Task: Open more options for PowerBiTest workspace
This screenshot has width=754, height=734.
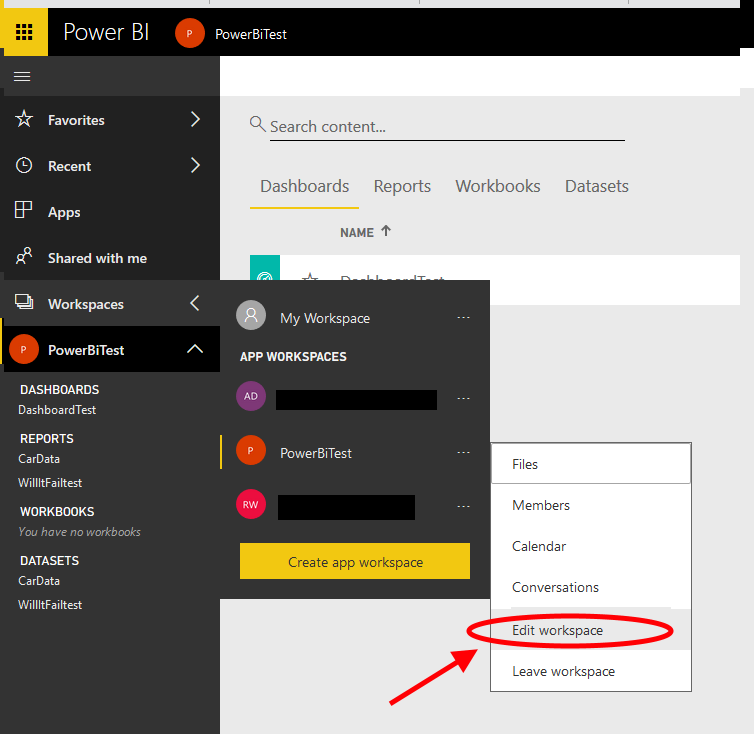Action: 464,452
